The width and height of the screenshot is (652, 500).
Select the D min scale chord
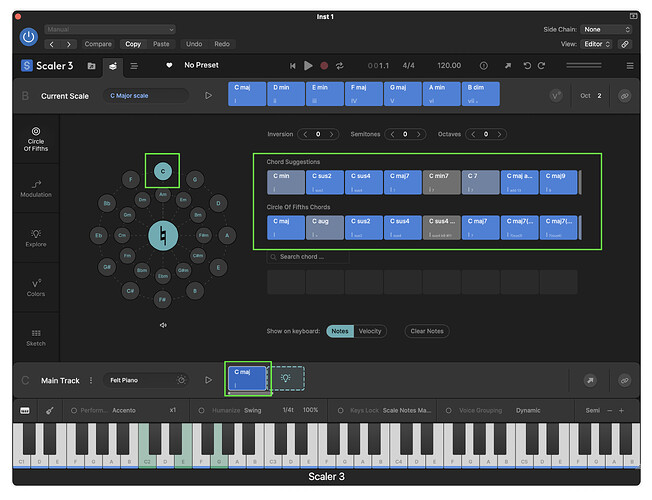(286, 94)
